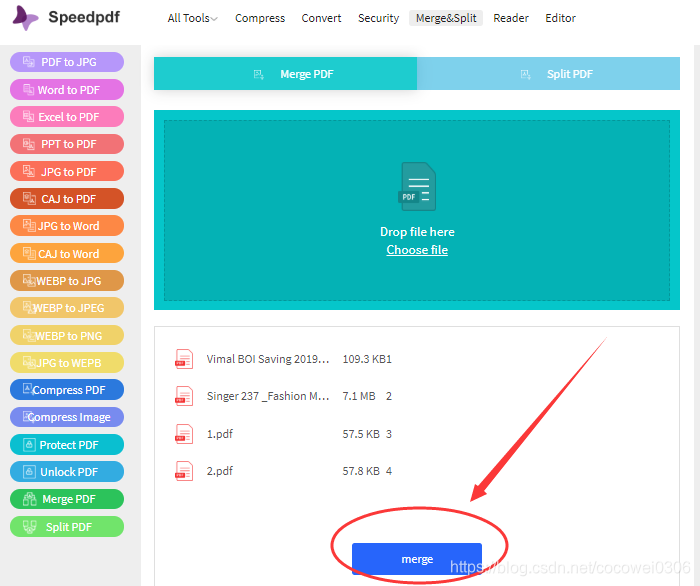Viewport: 700px width, 586px height.
Task: Open WEBP to JPEG tool in sidebar
Action: point(67,308)
